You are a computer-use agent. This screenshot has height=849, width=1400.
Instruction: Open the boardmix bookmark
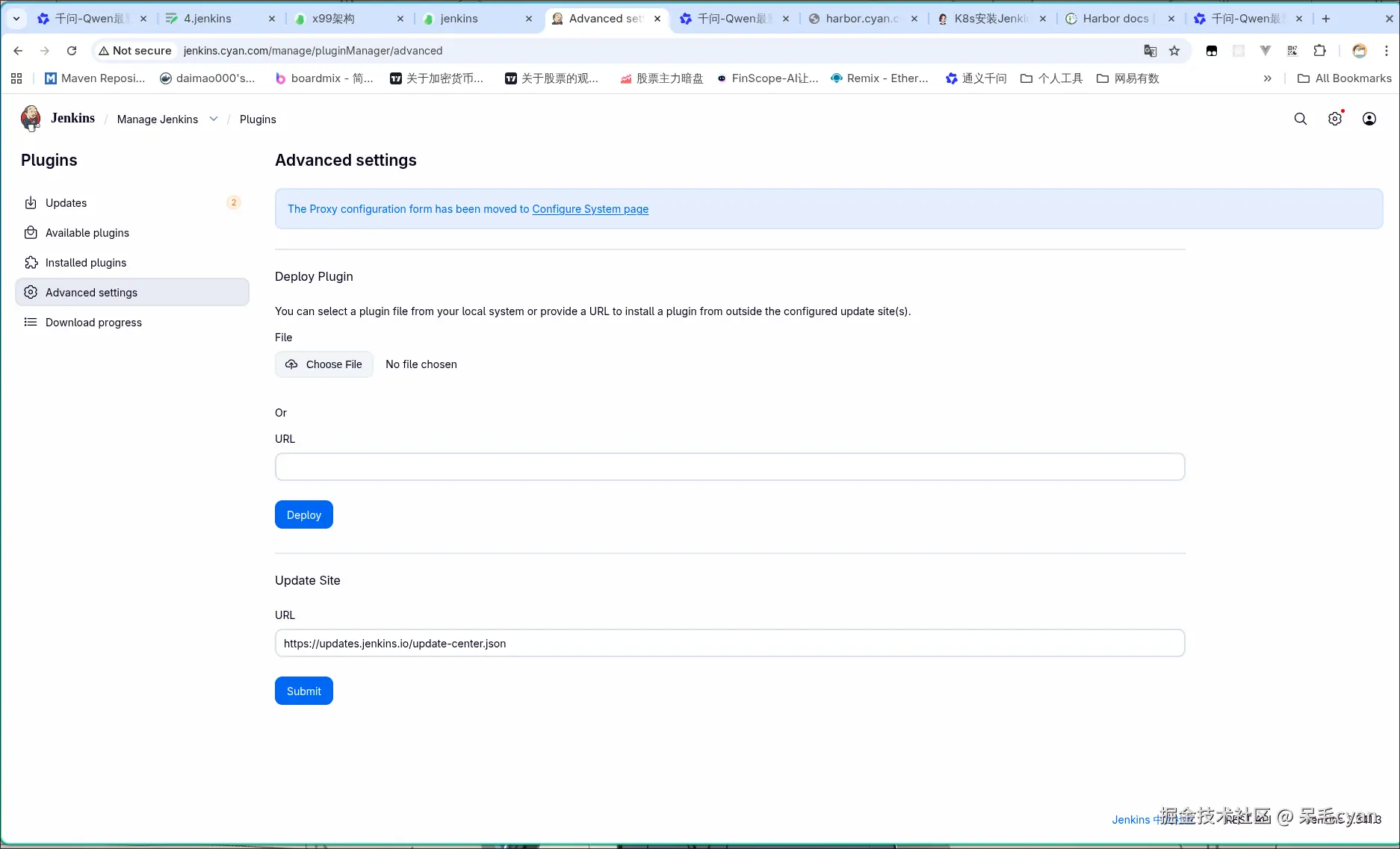(x=324, y=78)
